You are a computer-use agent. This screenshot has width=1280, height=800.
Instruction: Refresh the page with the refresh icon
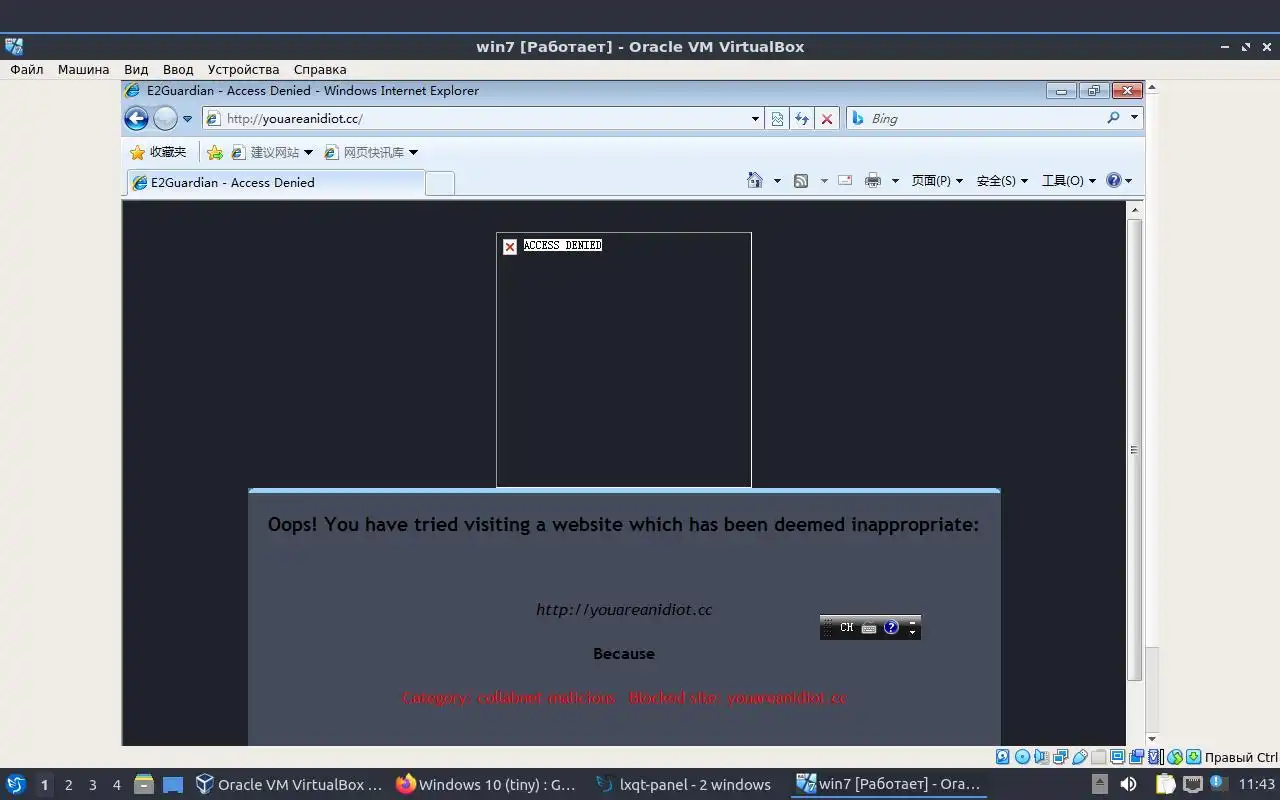(x=802, y=118)
